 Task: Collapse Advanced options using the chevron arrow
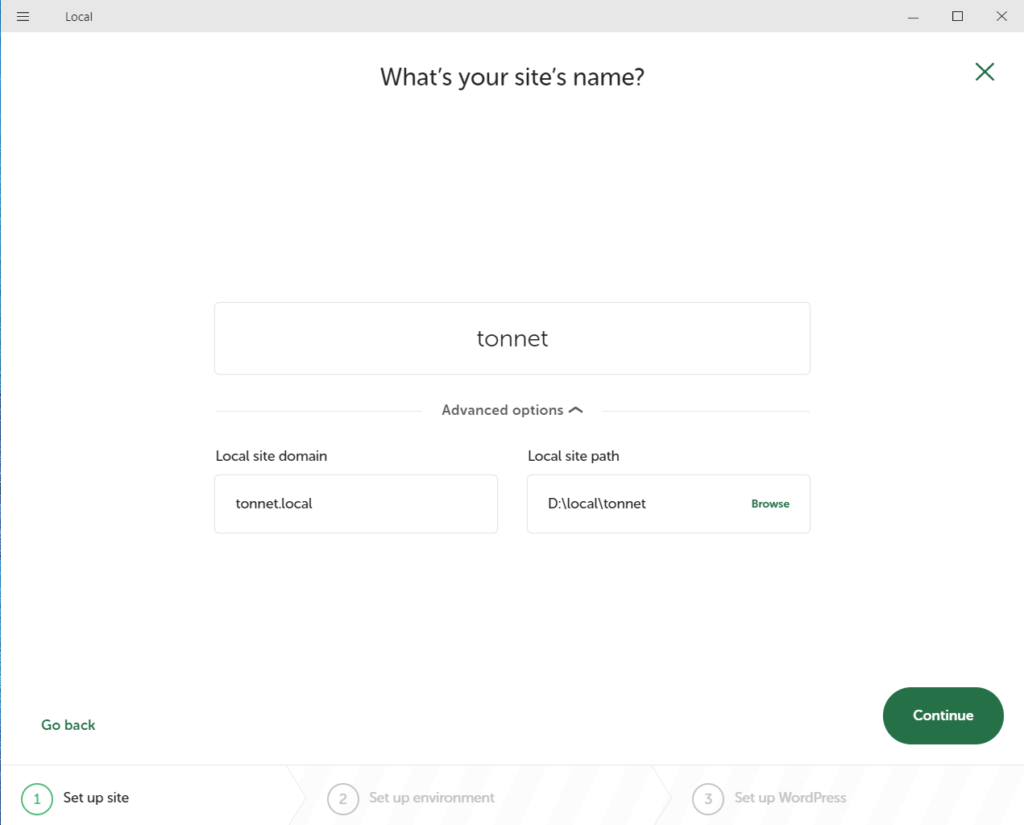pos(575,410)
